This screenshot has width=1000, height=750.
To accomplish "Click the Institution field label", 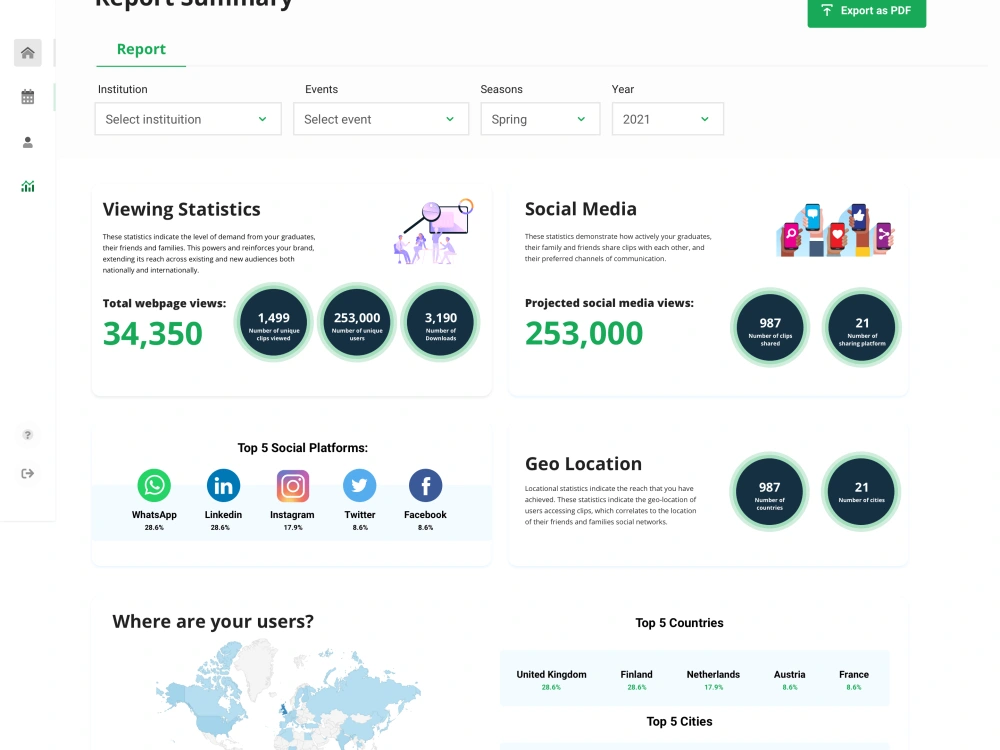I will 122,89.
